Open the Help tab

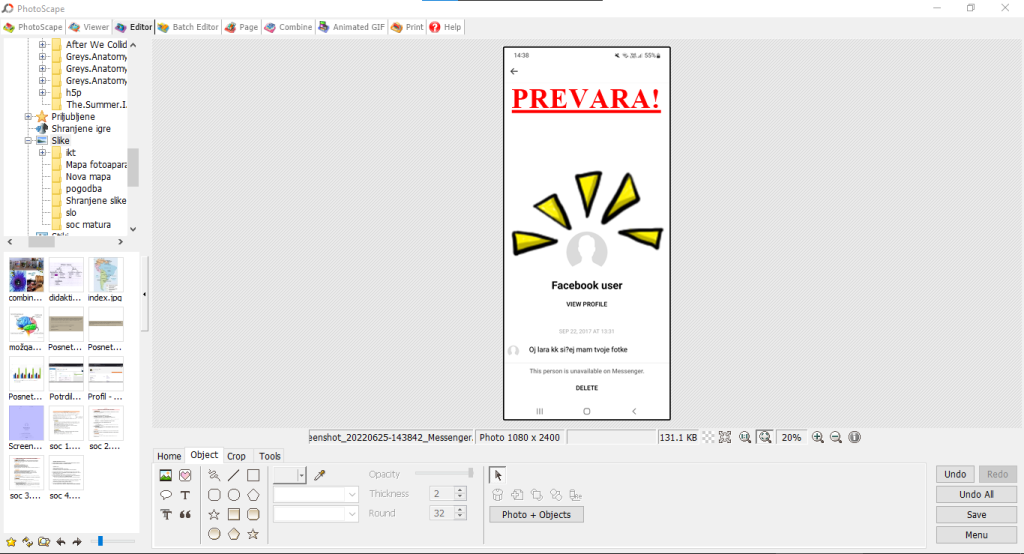click(x=445, y=27)
